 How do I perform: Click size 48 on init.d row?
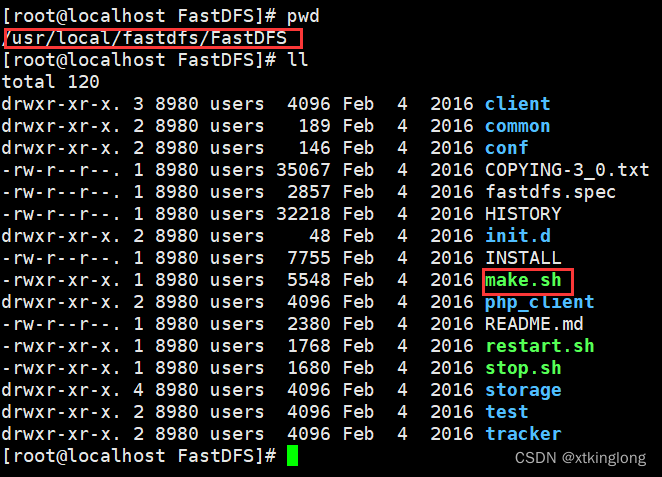tap(320, 236)
